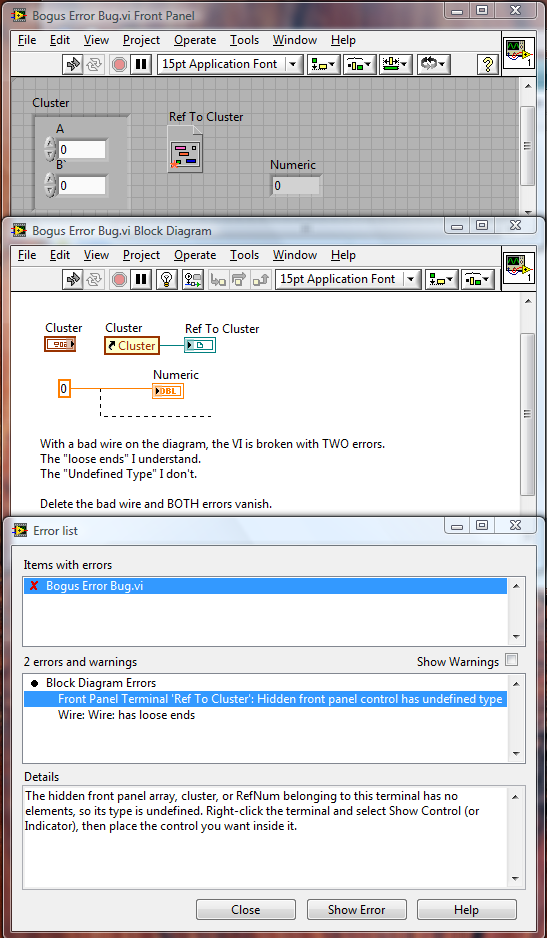Toggle Highlight Execution light bulb

167,279
